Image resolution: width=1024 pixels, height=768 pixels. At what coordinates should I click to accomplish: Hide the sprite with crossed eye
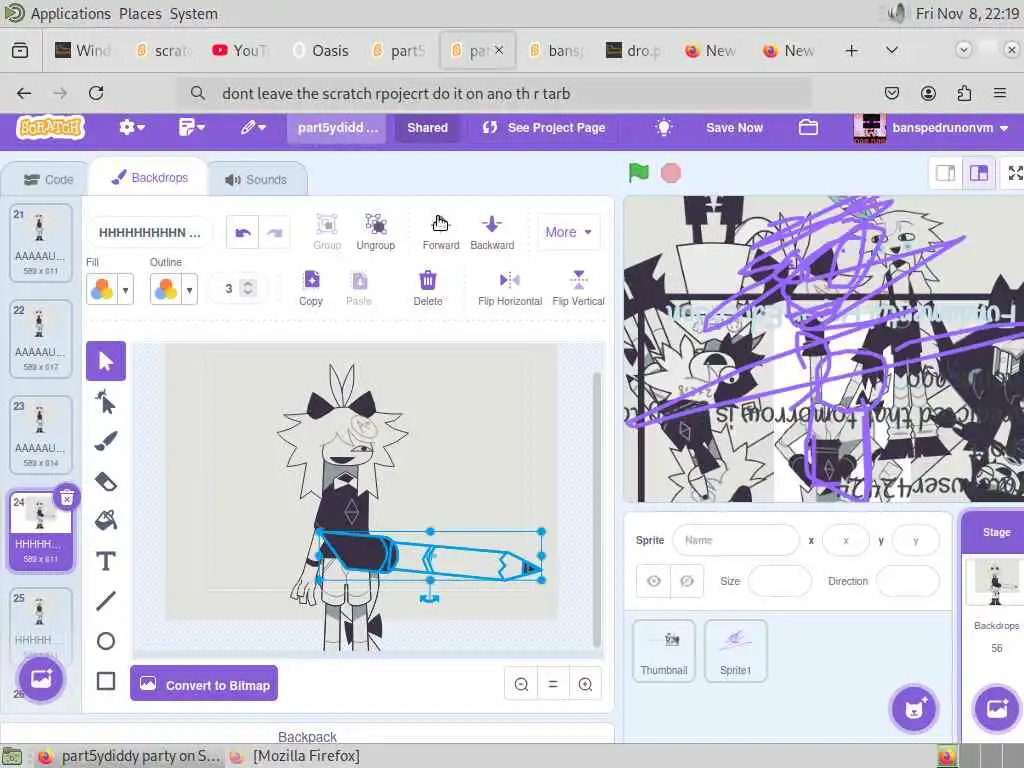pos(687,581)
